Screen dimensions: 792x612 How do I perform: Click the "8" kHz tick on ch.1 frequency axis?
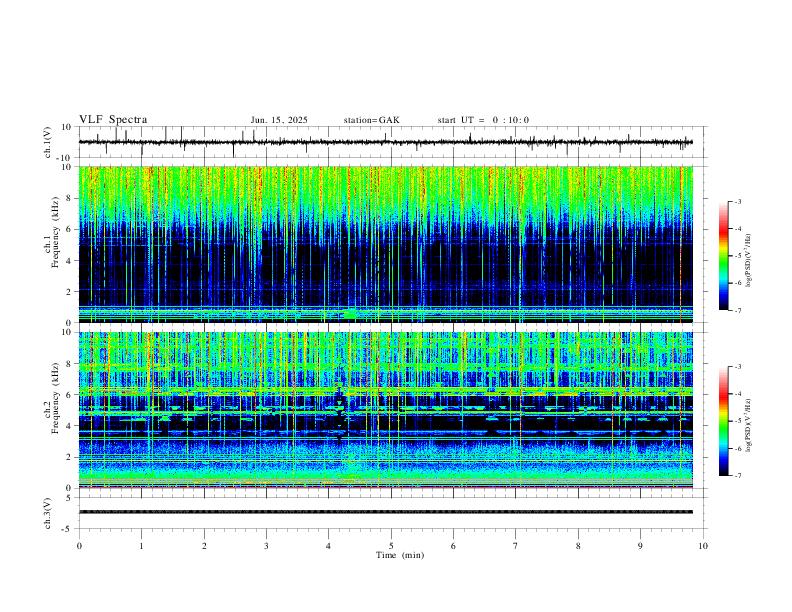[70, 198]
